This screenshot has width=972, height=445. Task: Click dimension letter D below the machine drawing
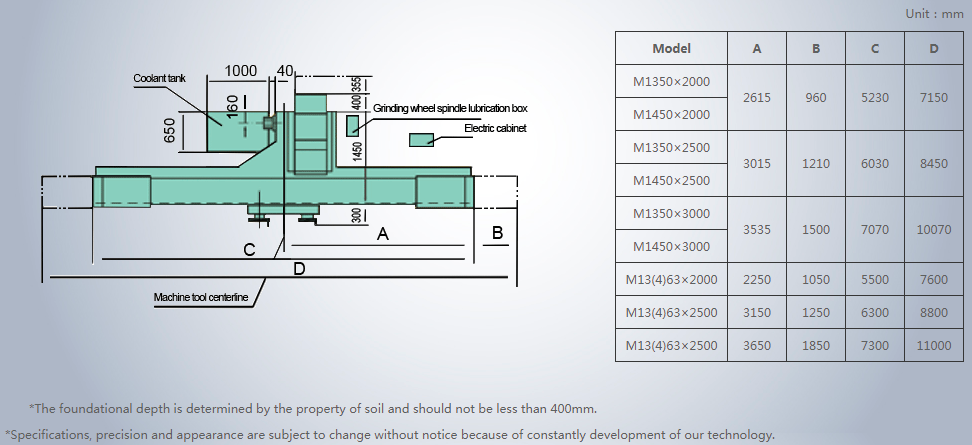tap(298, 268)
